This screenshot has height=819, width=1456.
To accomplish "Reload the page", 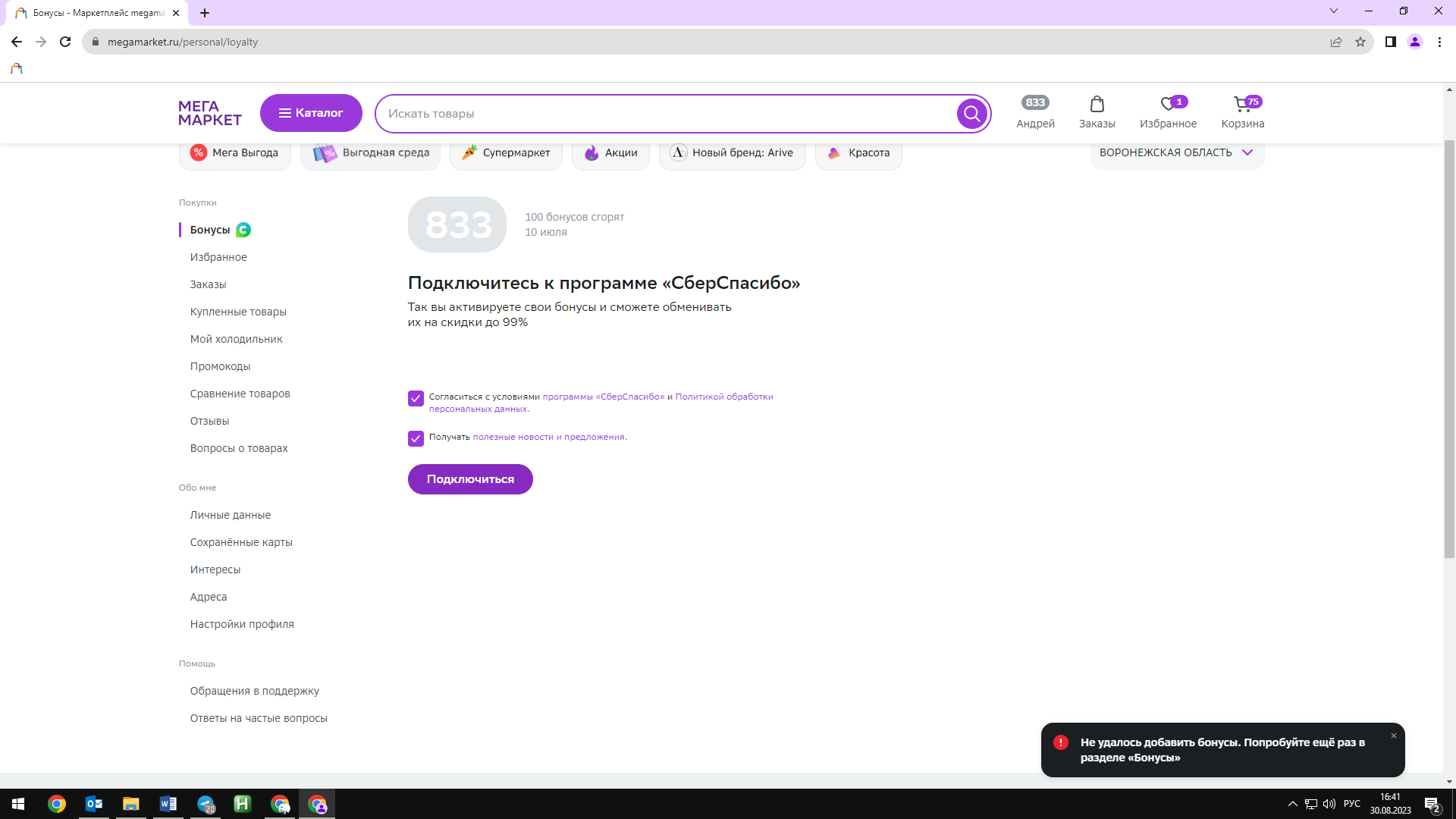I will pos(65,42).
